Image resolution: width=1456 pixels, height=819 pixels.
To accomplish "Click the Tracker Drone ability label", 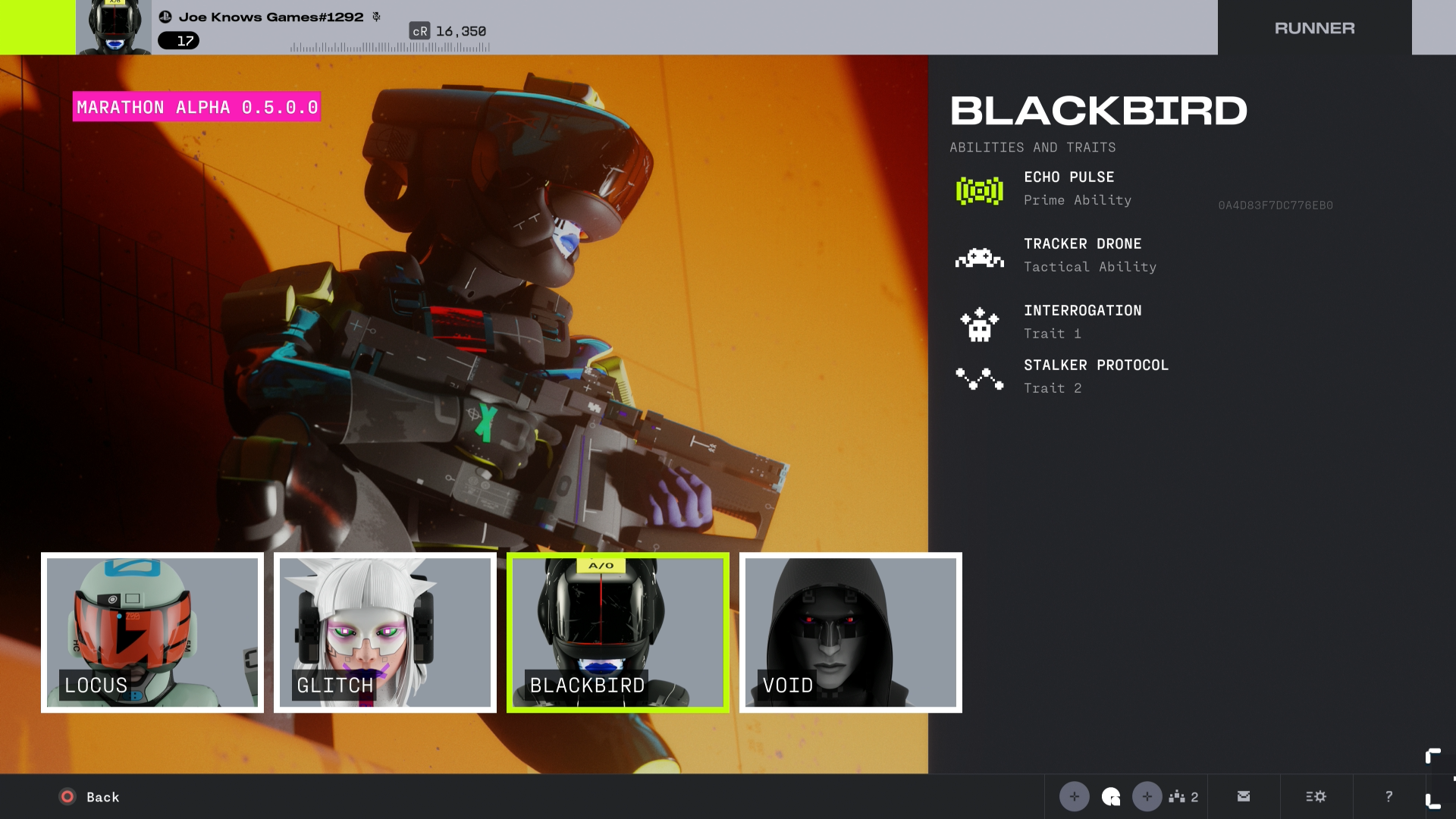I will 1082,244.
